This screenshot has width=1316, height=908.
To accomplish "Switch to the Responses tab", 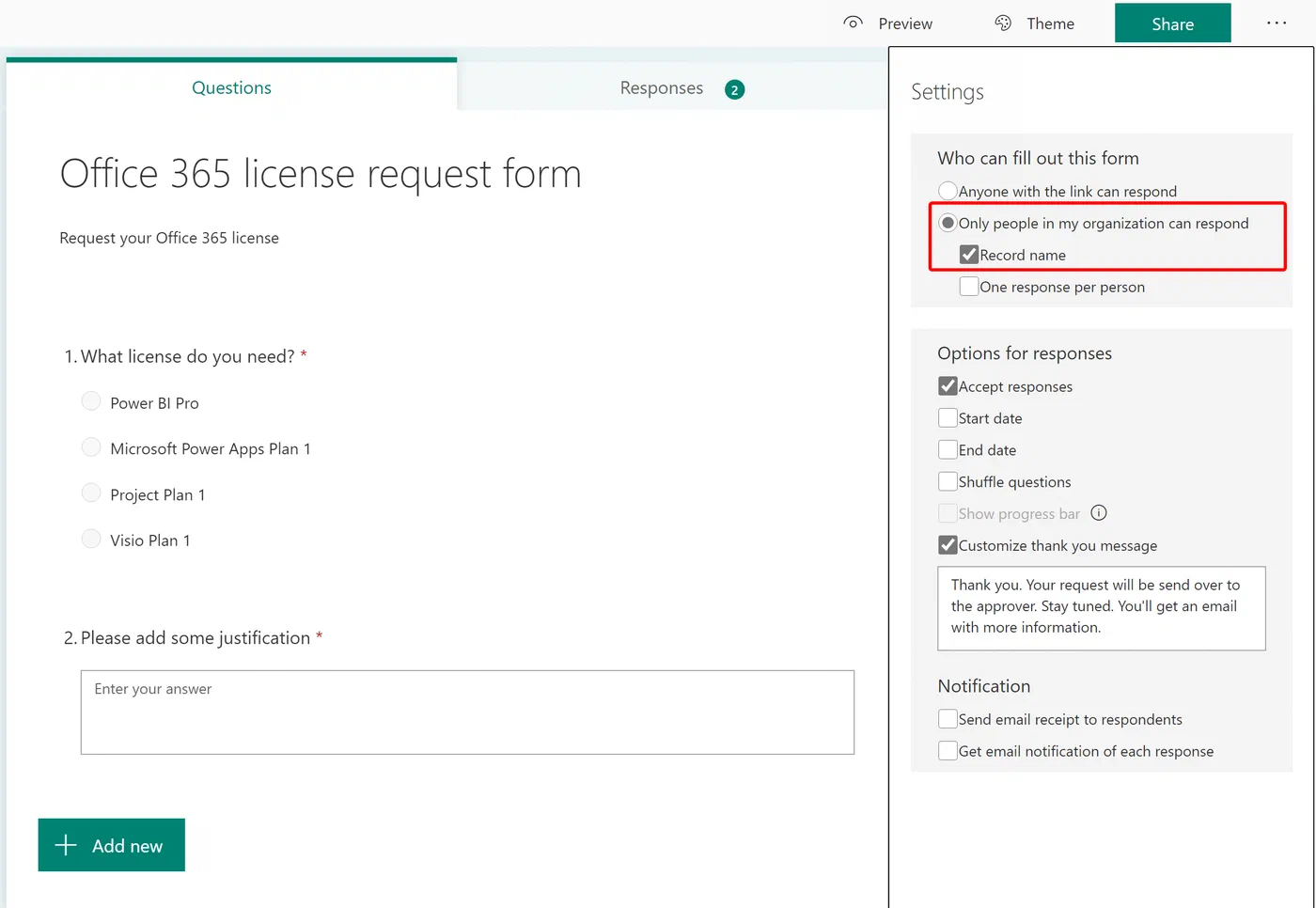I will click(x=673, y=87).
